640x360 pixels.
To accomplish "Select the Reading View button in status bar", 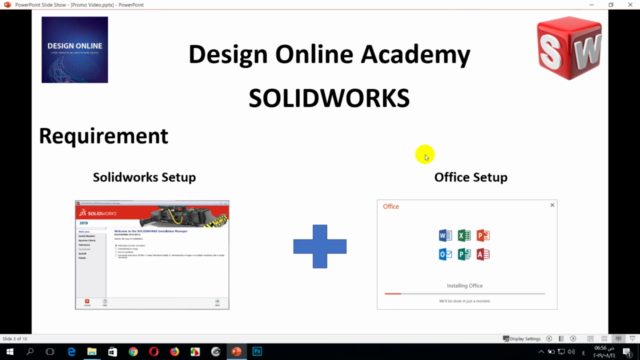I will point(618,339).
